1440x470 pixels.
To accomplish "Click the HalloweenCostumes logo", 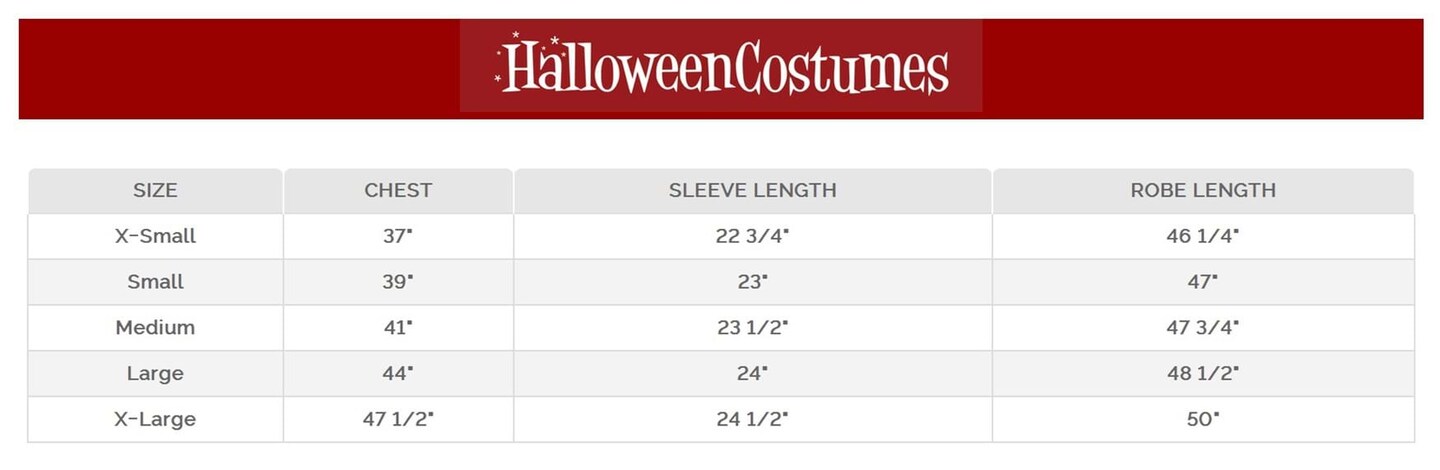I will (x=721, y=66).
